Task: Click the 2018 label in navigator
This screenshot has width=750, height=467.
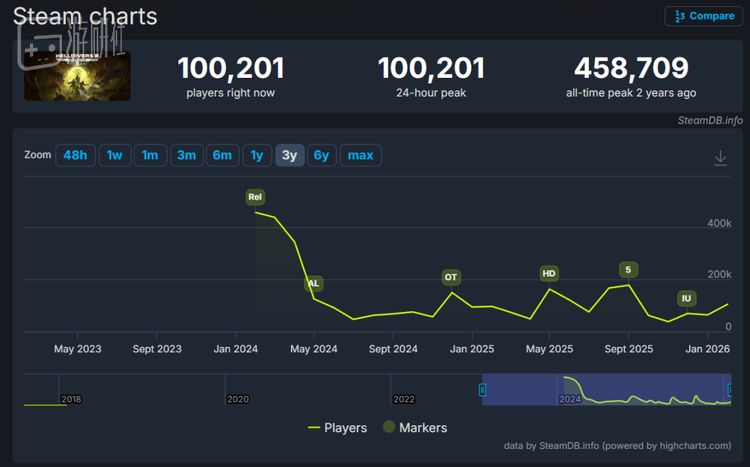Action: 71,399
